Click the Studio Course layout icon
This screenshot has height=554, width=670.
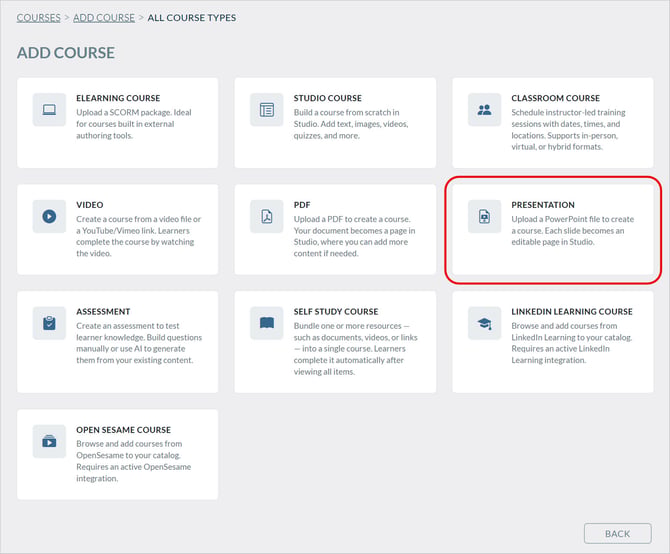pos(267,110)
